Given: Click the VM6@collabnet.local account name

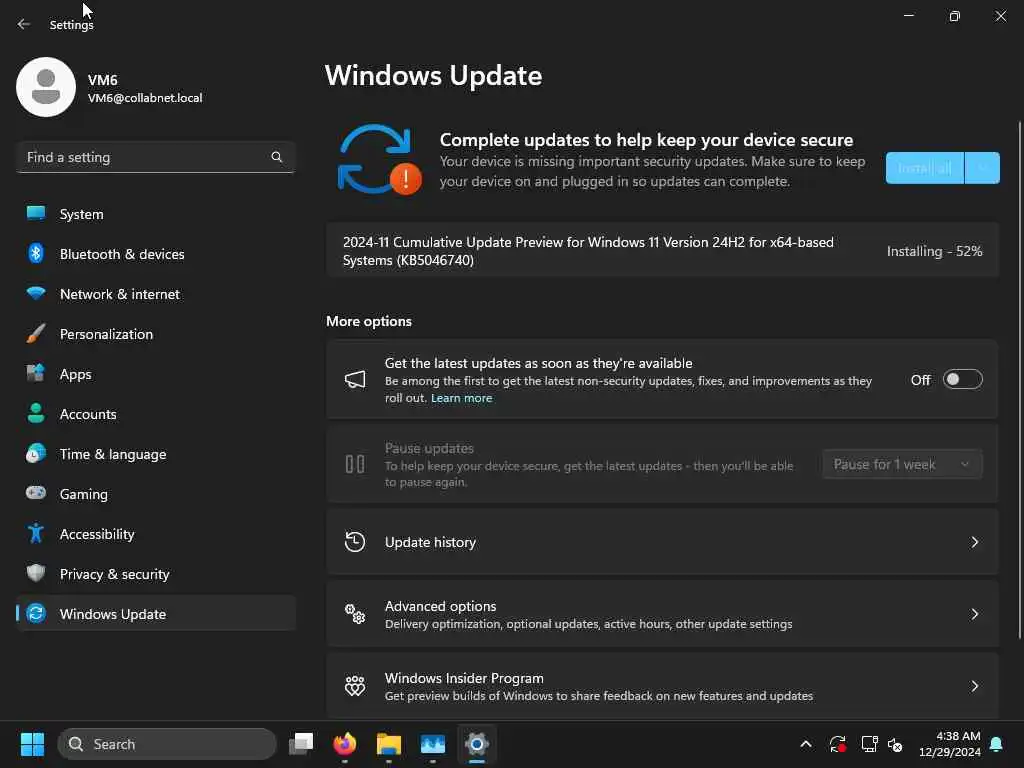Looking at the screenshot, I should click(145, 98).
